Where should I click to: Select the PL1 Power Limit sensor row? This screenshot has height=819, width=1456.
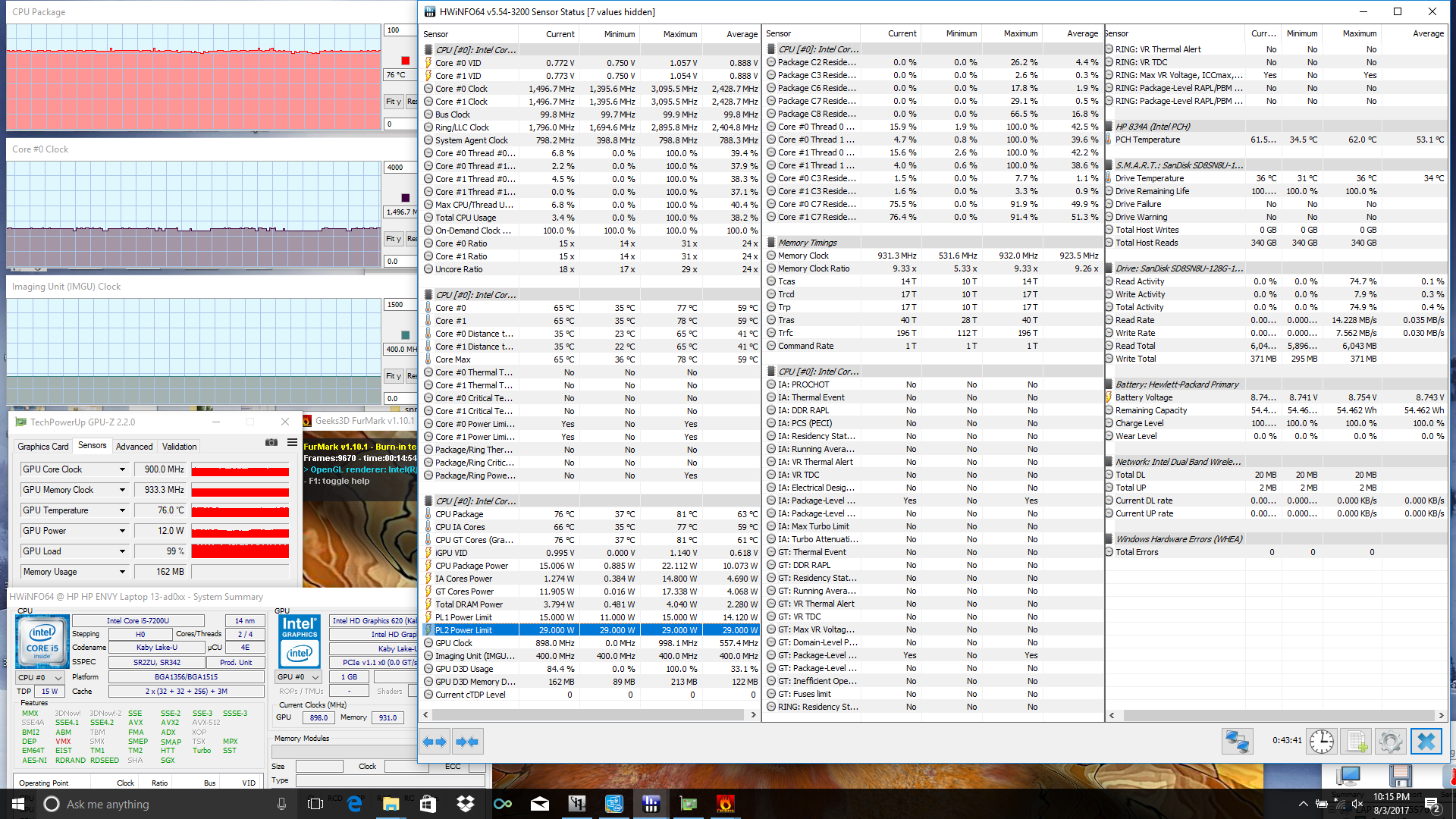[590, 617]
